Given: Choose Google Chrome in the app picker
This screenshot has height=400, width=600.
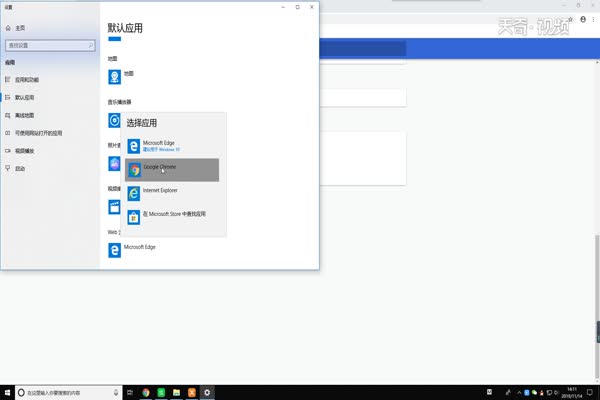Looking at the screenshot, I should pyautogui.click(x=172, y=170).
